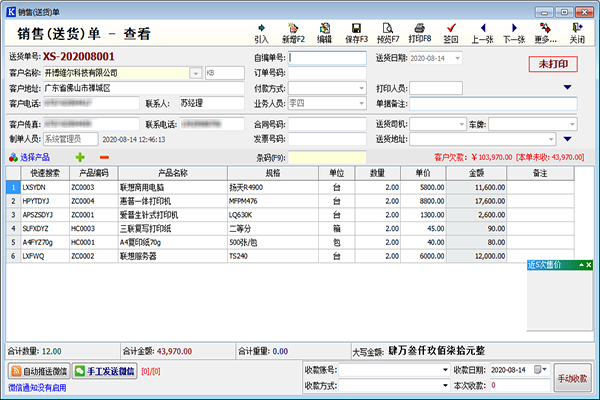Click the 客户地址 field 广东省佛山市禅城区
The height and width of the screenshot is (400, 600).
(x=144, y=88)
